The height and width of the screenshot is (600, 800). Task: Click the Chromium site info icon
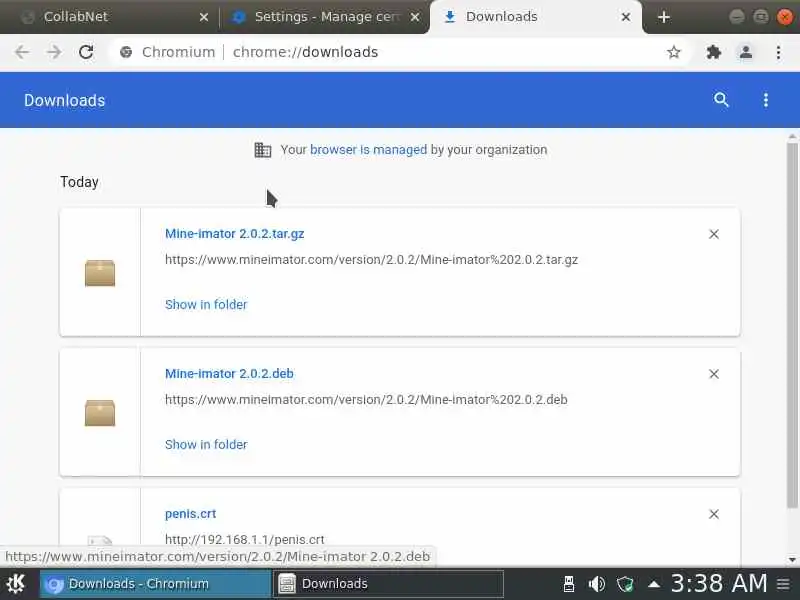(126, 52)
